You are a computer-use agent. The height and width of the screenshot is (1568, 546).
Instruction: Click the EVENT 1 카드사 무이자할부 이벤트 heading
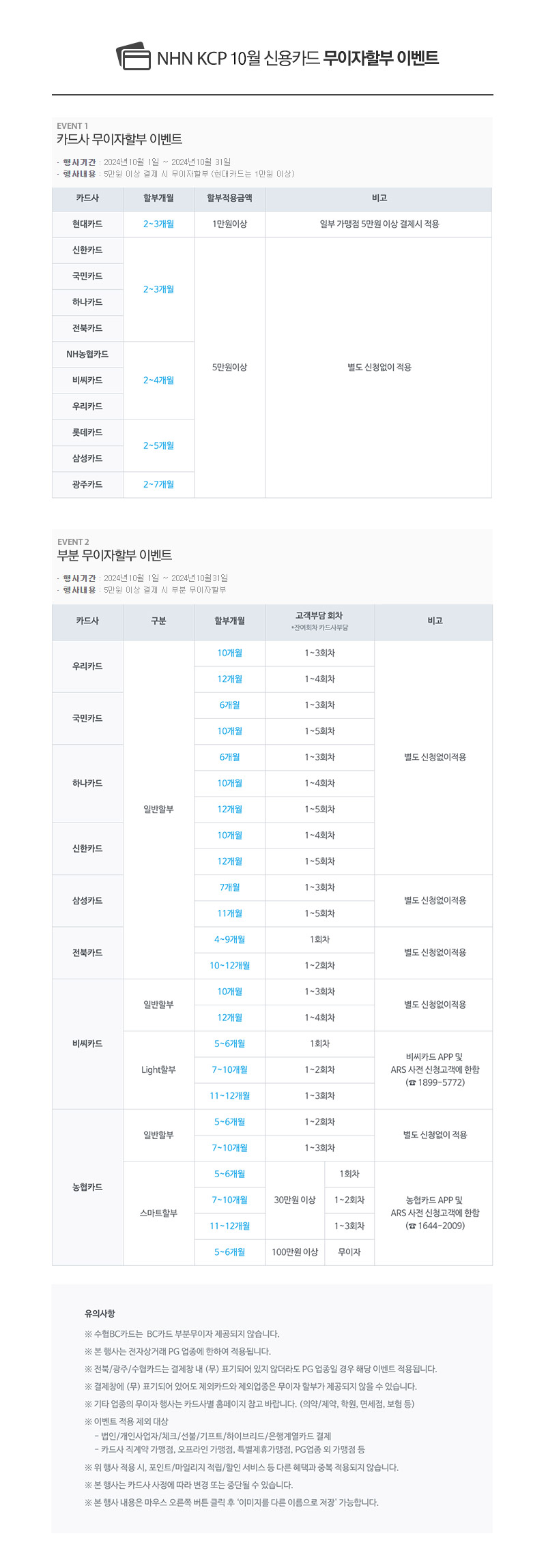[x=119, y=134]
